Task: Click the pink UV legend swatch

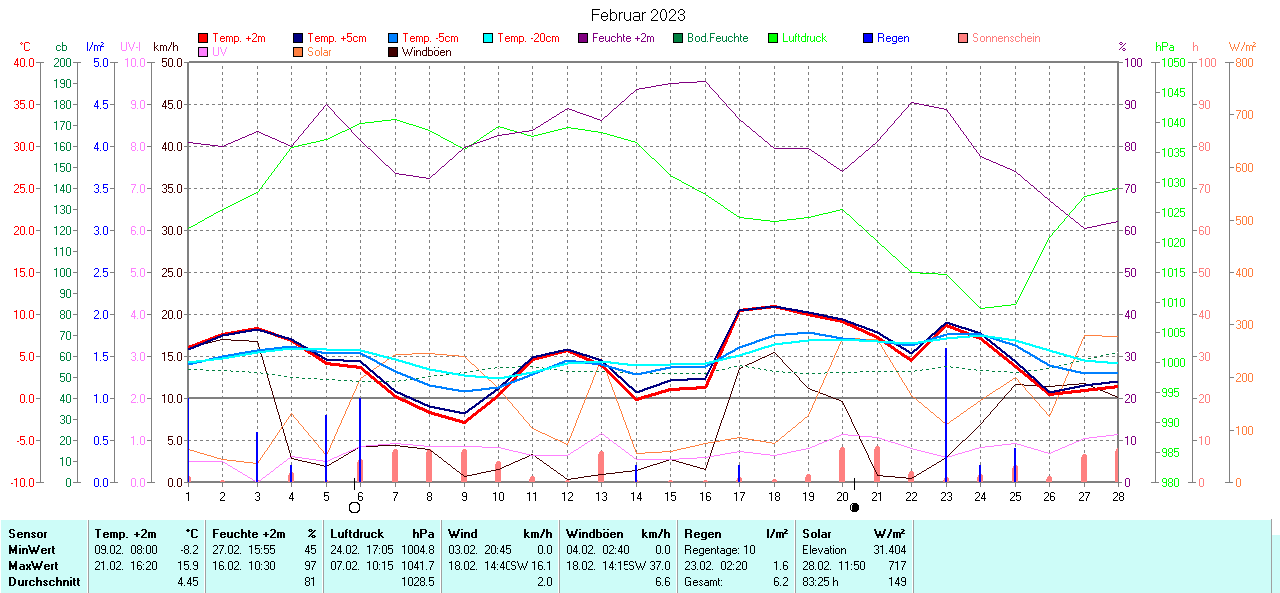Action: pyautogui.click(x=203, y=52)
